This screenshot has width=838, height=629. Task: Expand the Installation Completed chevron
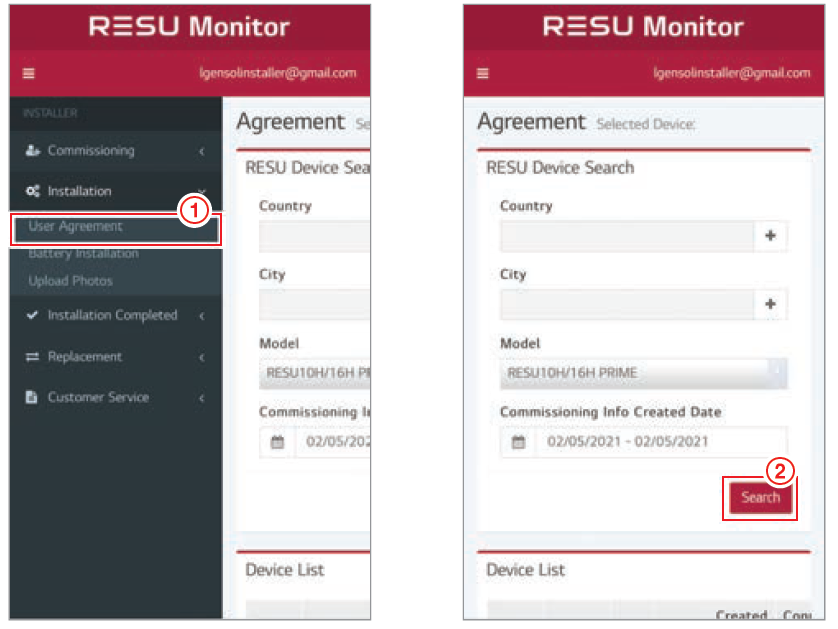coord(201,316)
